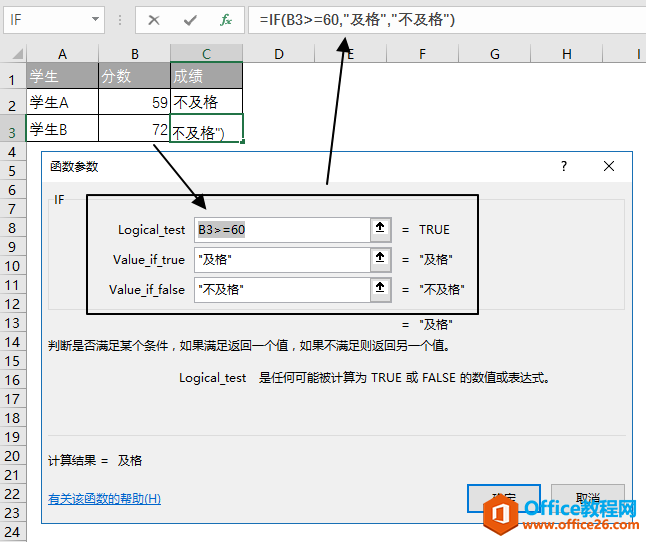Select row 24 header
Screen dimensions: 646x542
(x=12, y=532)
